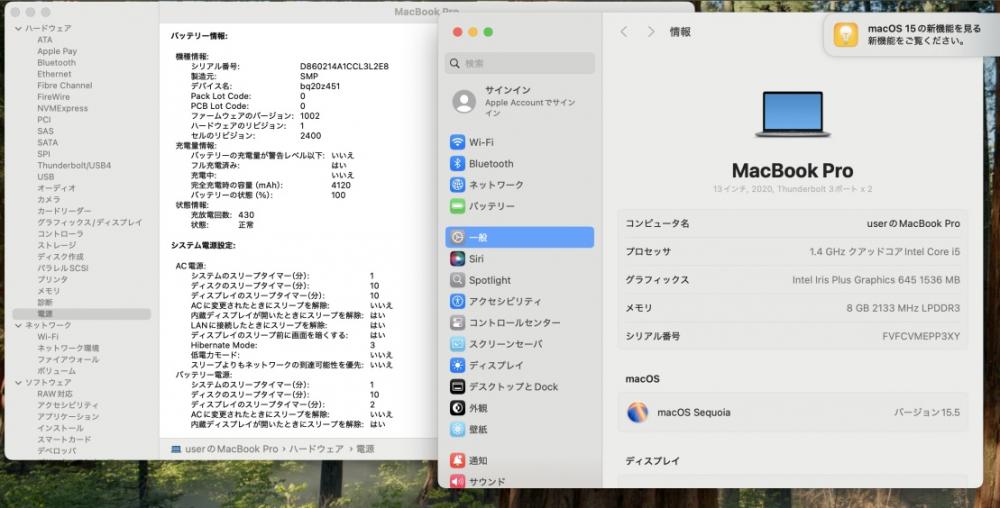Screen dimensions: 1000x508
Task: Click ハードウェア in the bottom path bar
Action: coord(316,449)
